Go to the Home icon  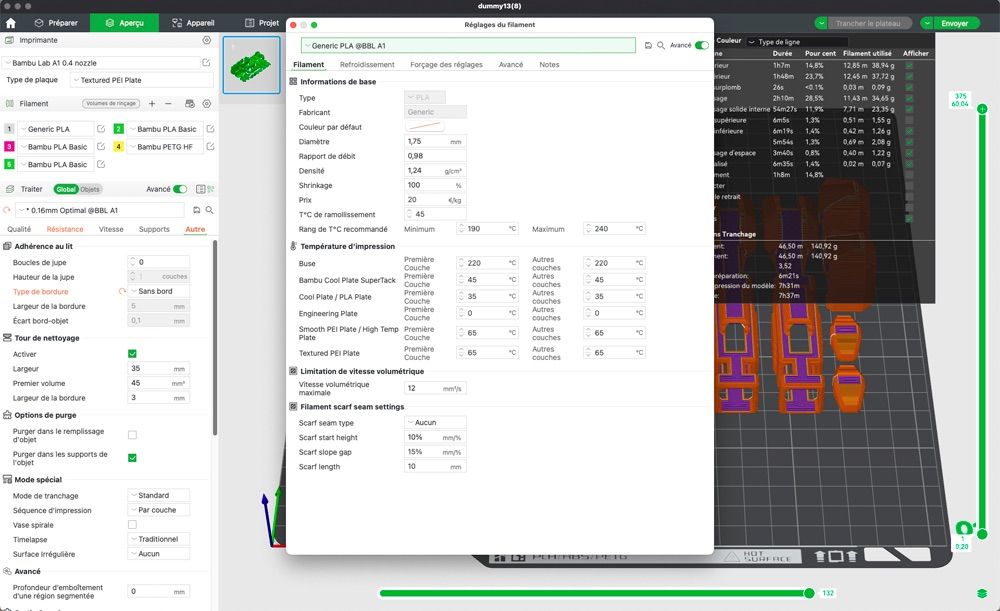point(11,23)
